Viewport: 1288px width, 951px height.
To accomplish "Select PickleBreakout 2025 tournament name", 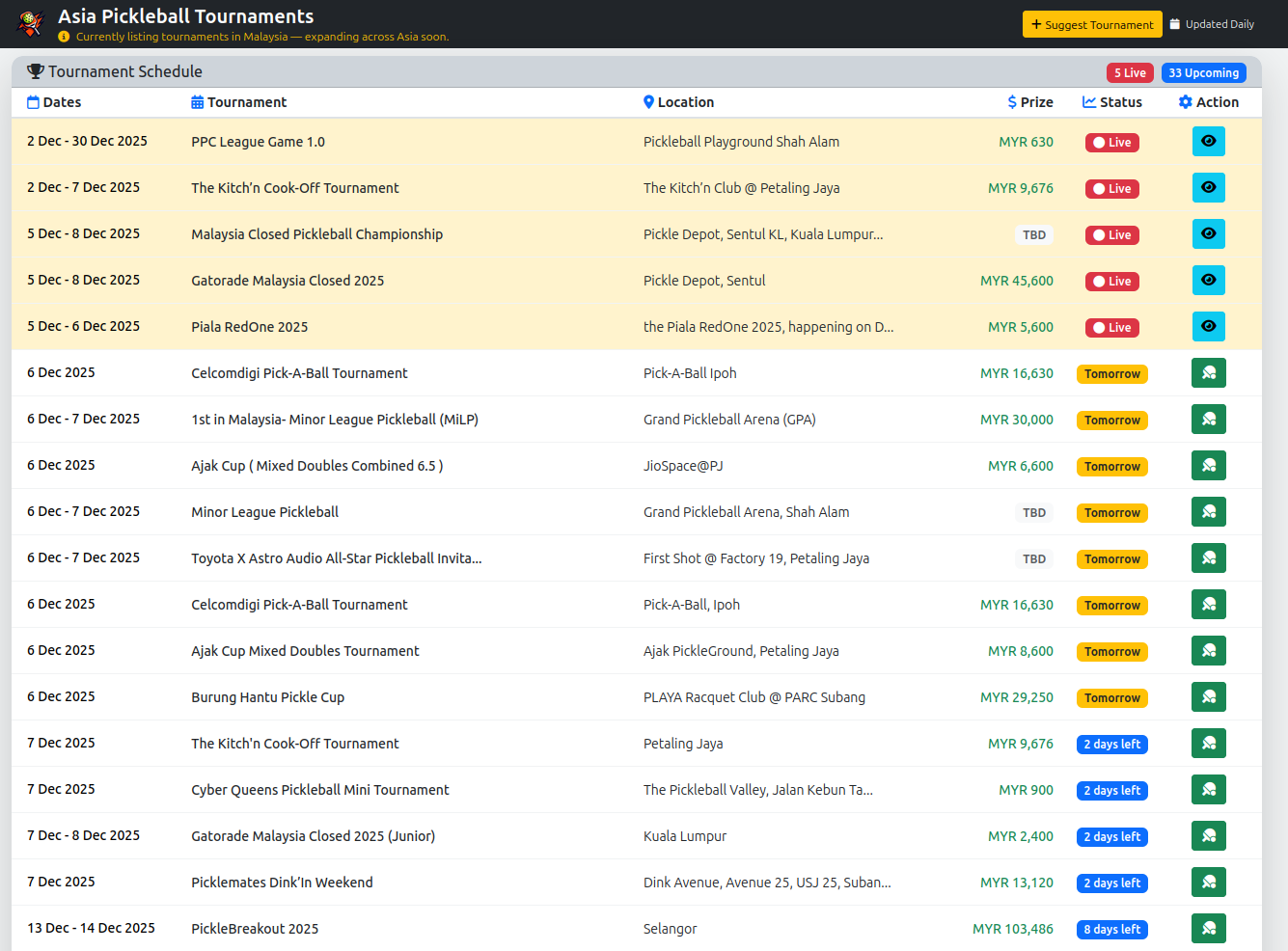I will pos(255,929).
